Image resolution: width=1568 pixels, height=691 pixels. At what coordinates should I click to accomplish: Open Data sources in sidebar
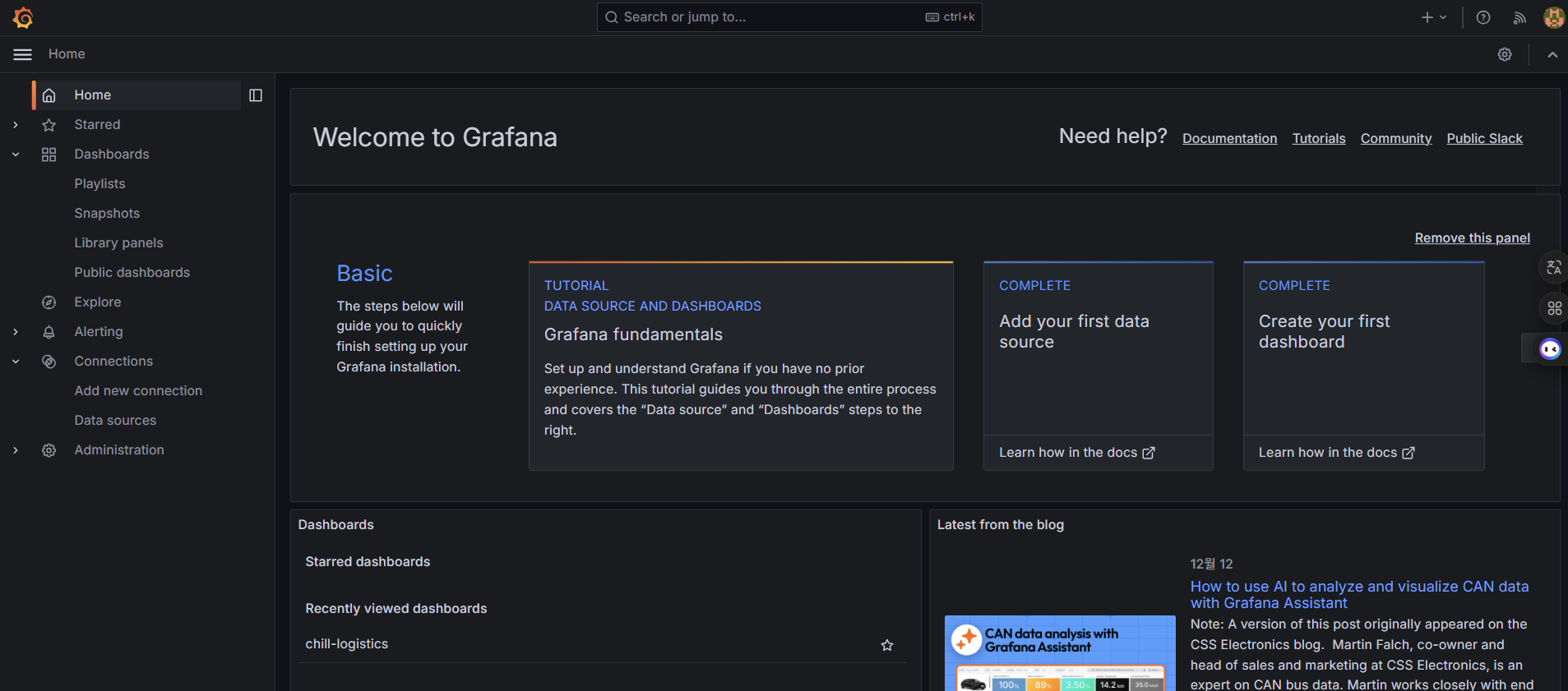click(115, 421)
